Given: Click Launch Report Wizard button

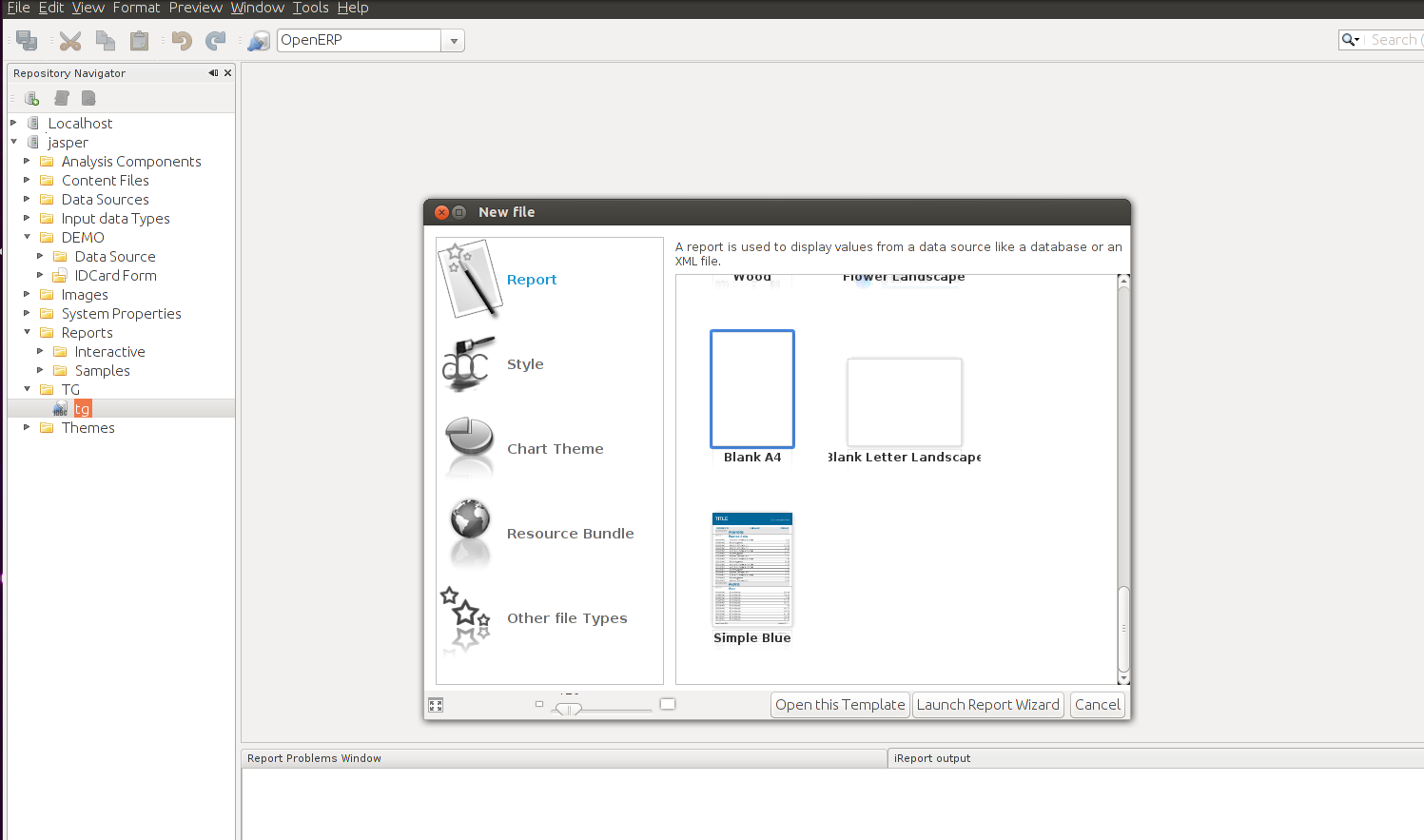Looking at the screenshot, I should click(987, 705).
